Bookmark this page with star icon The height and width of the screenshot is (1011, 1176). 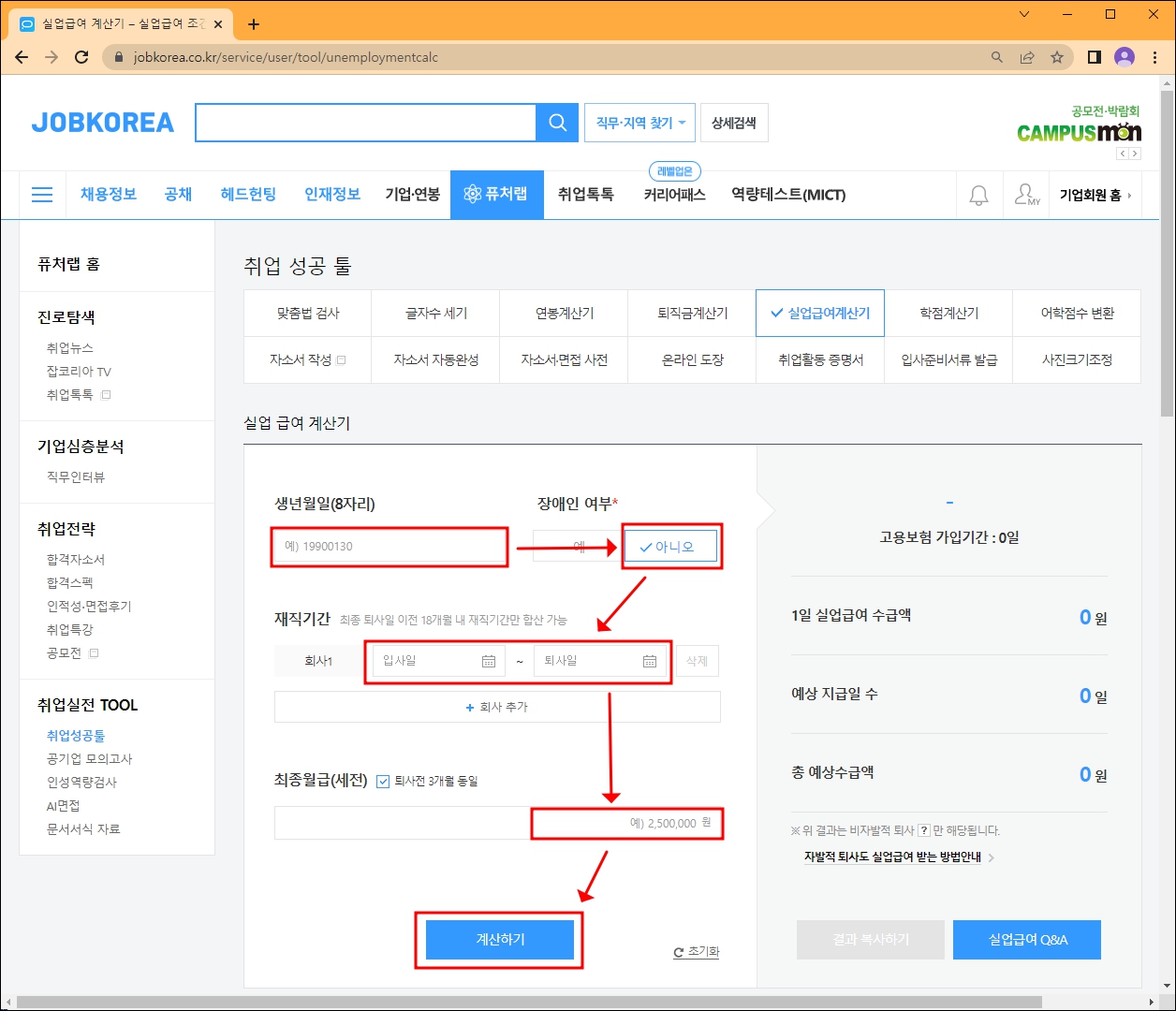point(1057,57)
